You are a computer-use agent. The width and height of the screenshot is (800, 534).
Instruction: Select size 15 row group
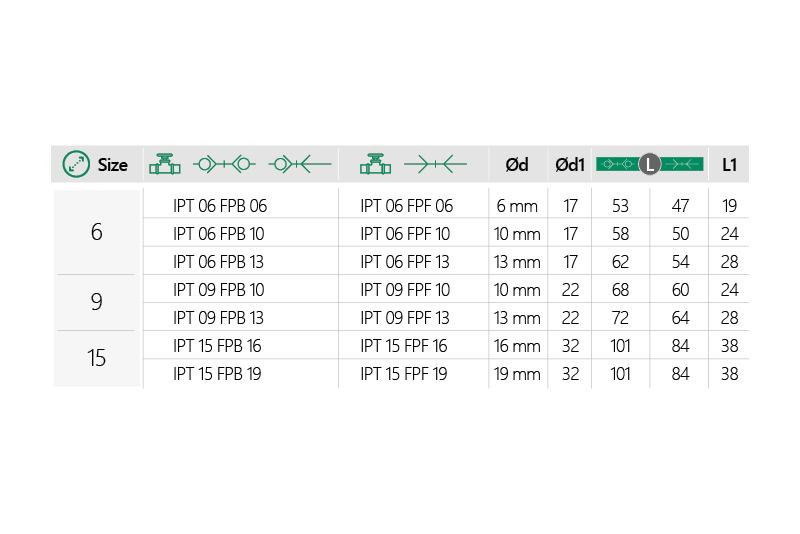tap(96, 358)
